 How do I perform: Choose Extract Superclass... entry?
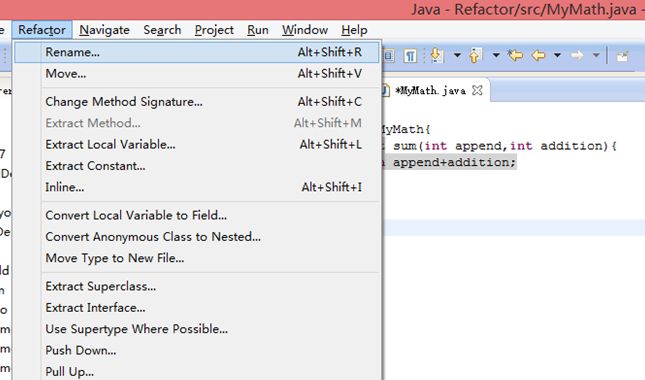tap(197, 286)
